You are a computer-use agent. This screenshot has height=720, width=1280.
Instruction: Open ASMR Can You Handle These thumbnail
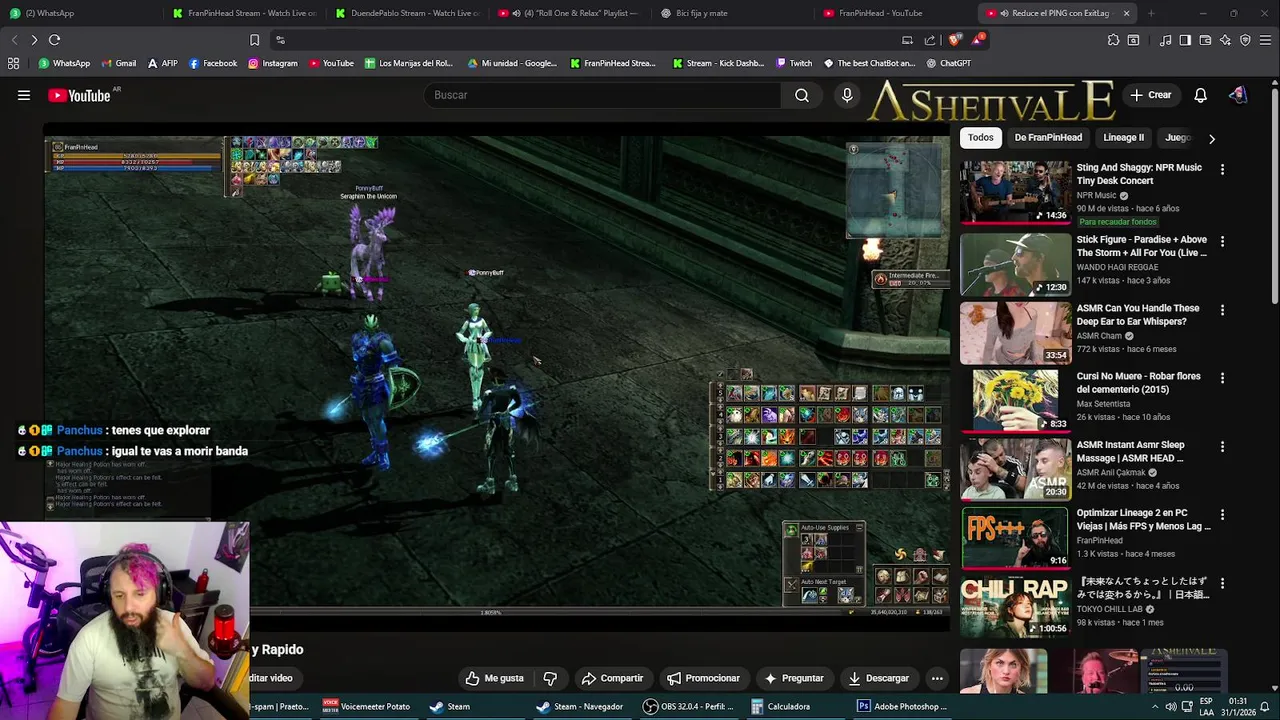[1014, 333]
